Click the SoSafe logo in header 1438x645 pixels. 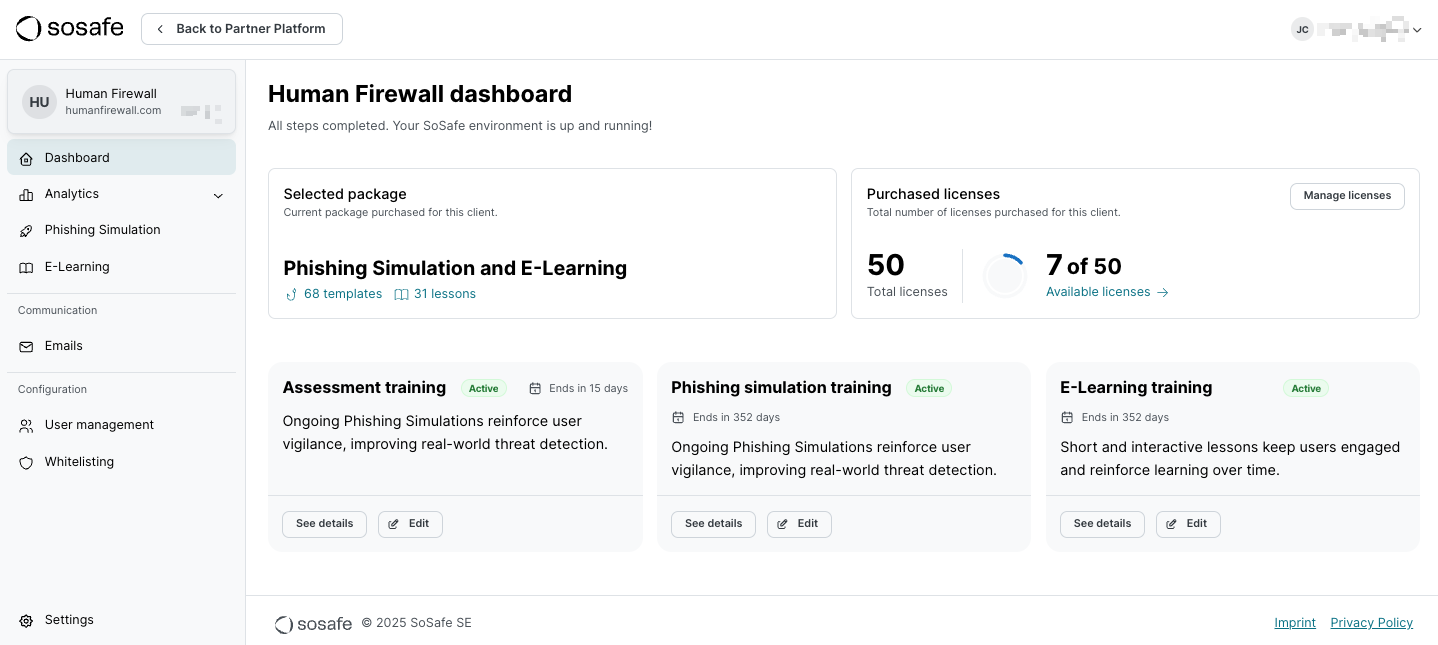point(70,29)
